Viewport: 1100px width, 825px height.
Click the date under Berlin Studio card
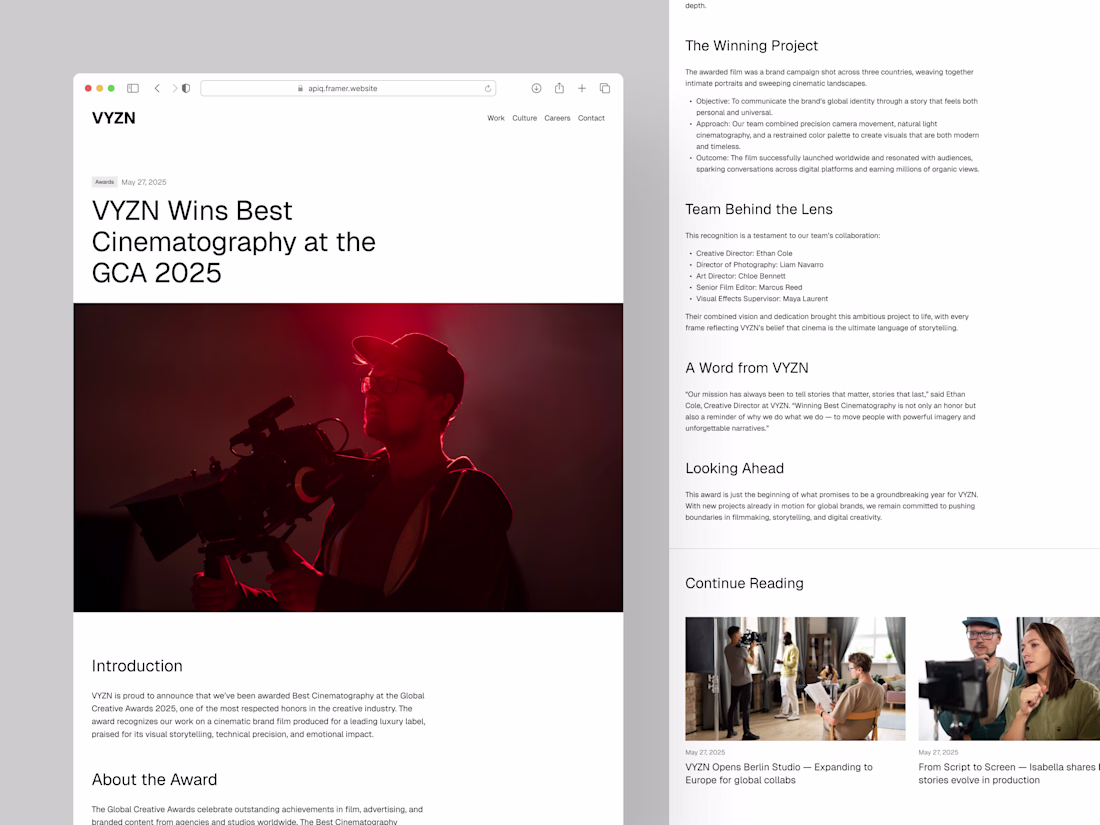(x=705, y=752)
